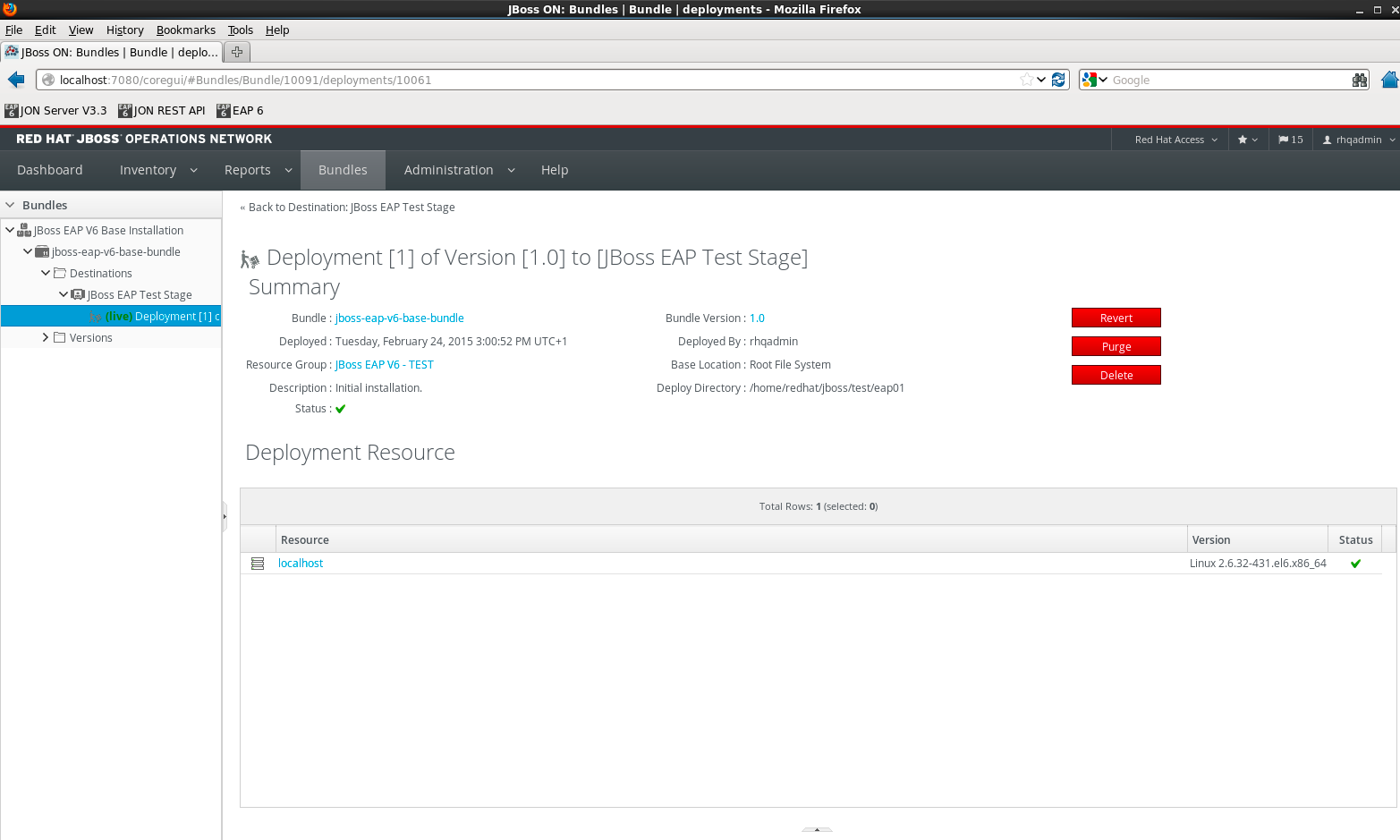Open the File menu
The image size is (1400, 840).
[13, 30]
